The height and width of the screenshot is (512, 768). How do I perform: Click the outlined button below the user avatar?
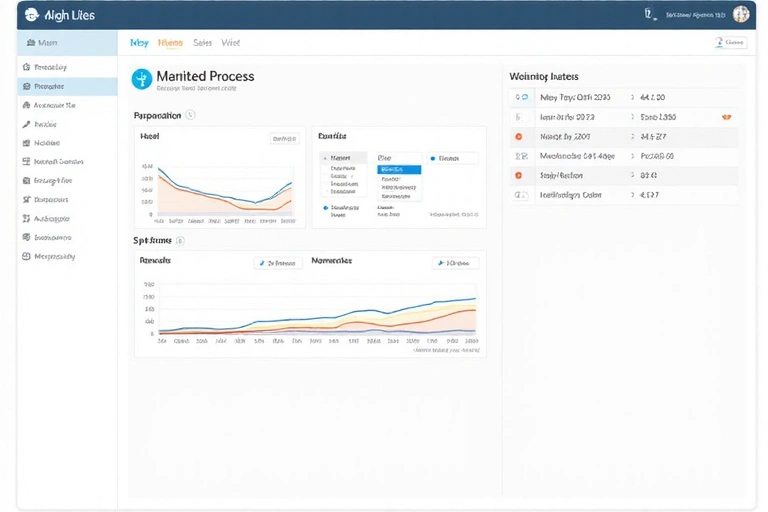pos(731,43)
